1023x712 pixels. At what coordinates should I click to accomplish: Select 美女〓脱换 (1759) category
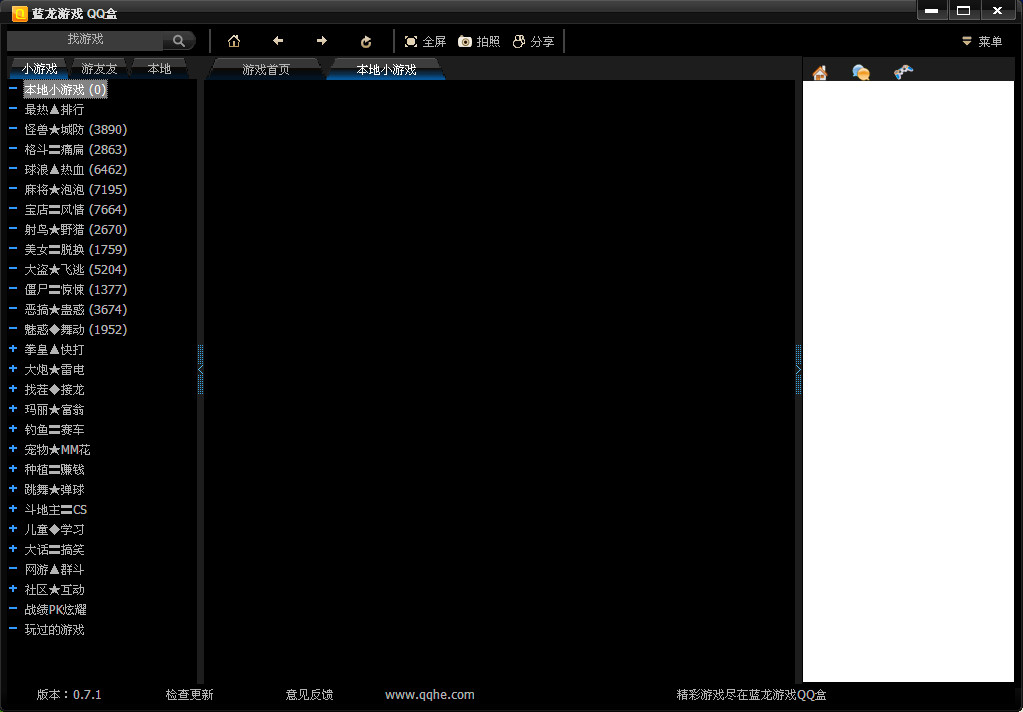[x=76, y=250]
